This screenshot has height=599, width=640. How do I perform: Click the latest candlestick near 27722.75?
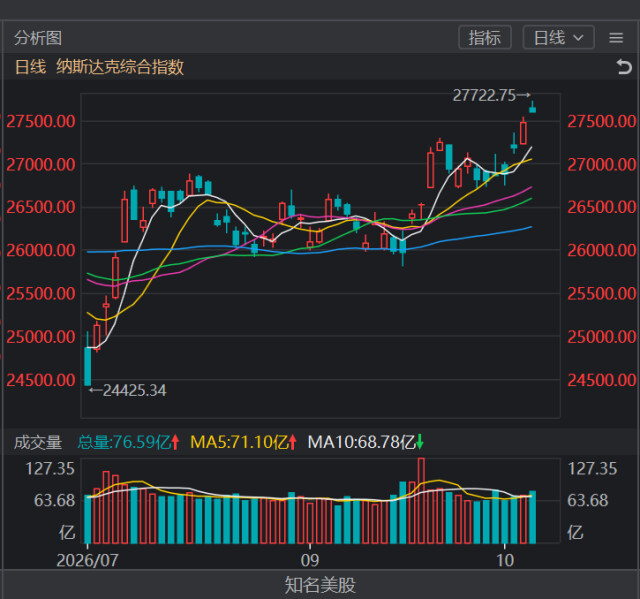click(x=532, y=108)
